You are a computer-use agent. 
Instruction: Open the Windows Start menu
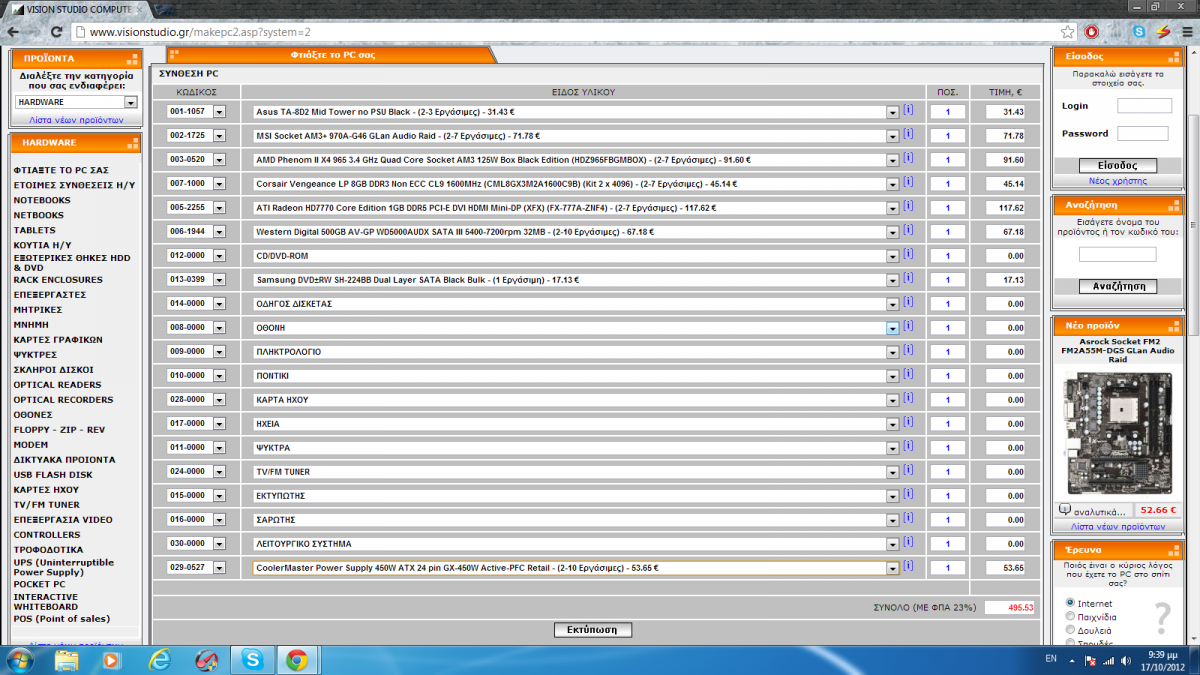point(20,659)
